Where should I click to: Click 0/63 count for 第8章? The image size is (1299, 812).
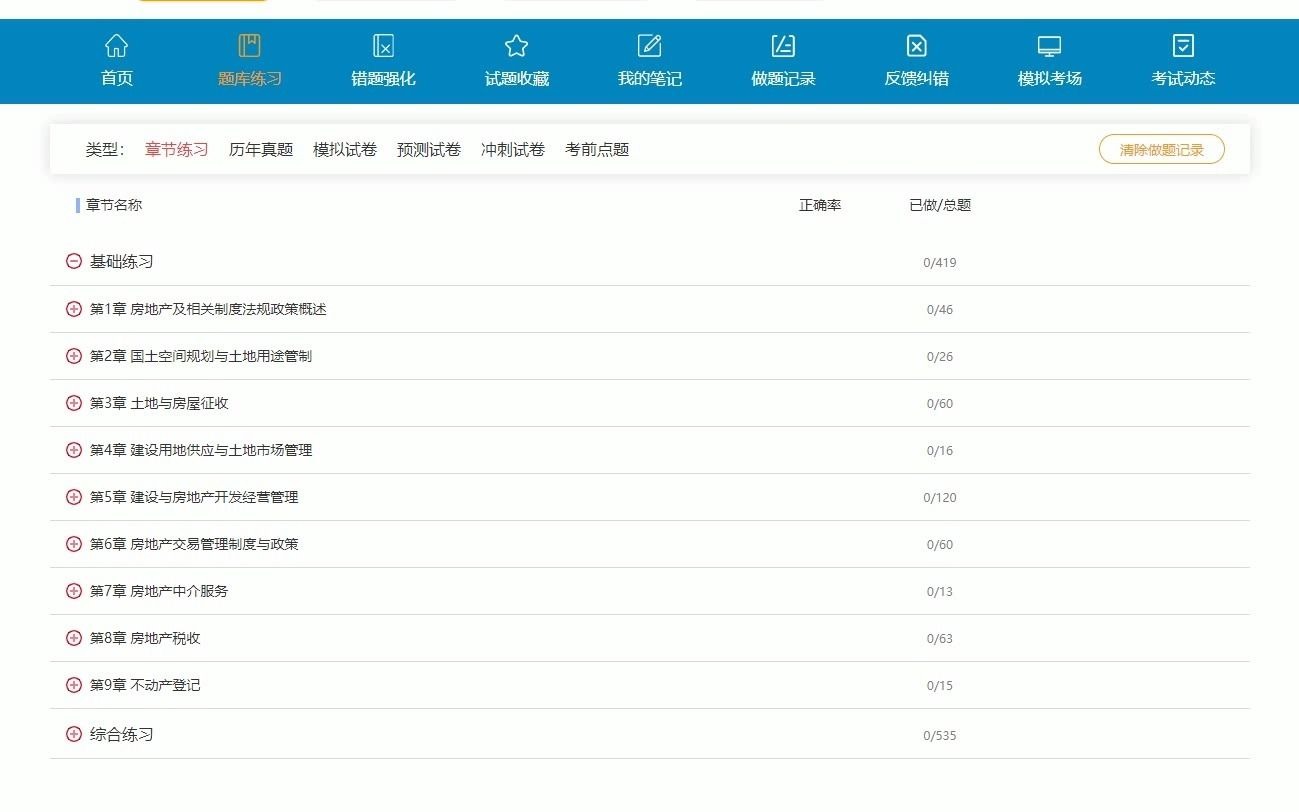click(x=940, y=639)
